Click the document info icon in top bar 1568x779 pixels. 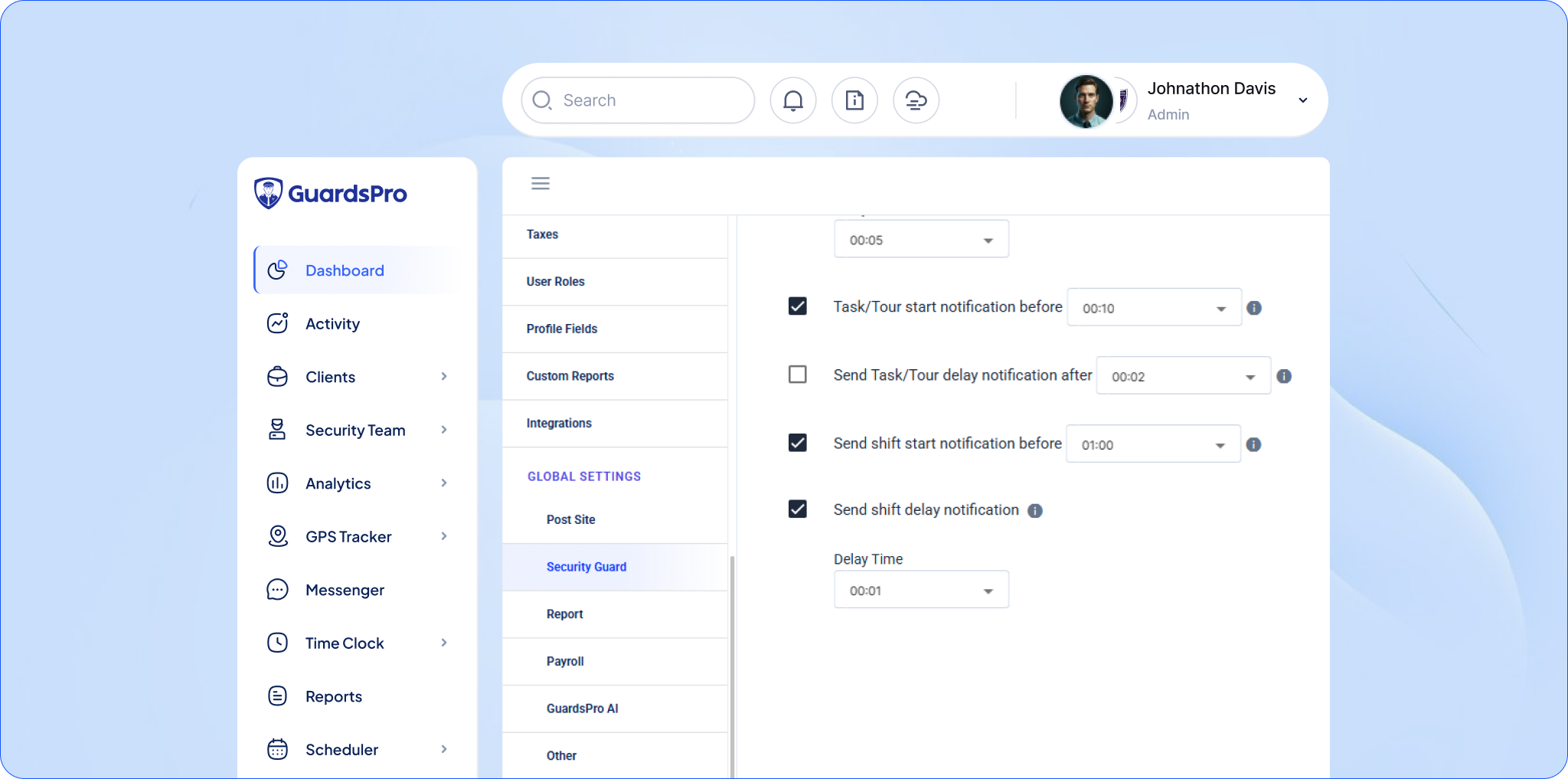[854, 100]
